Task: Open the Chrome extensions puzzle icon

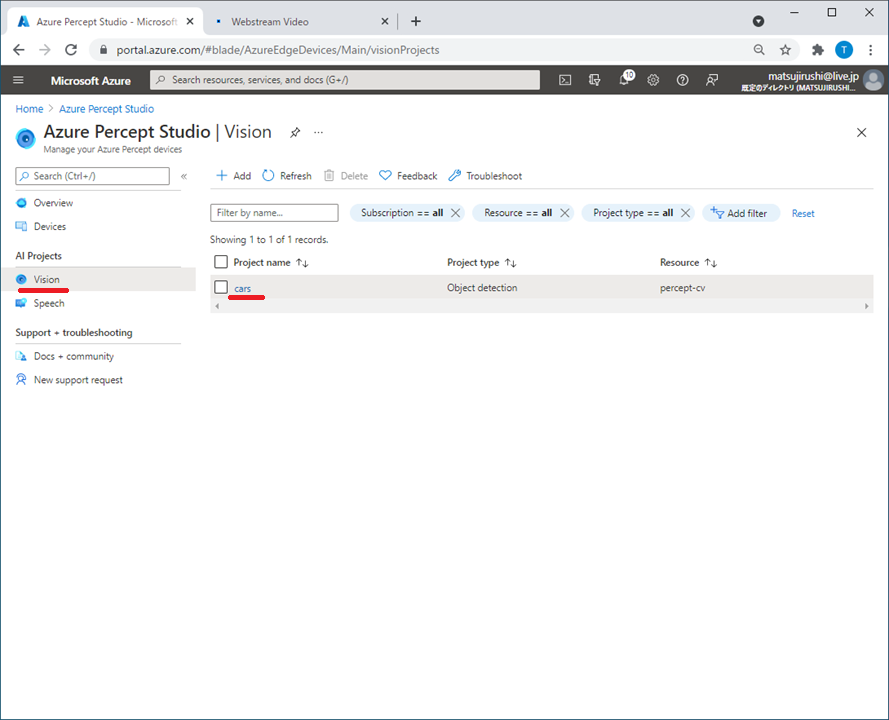Action: tap(818, 50)
